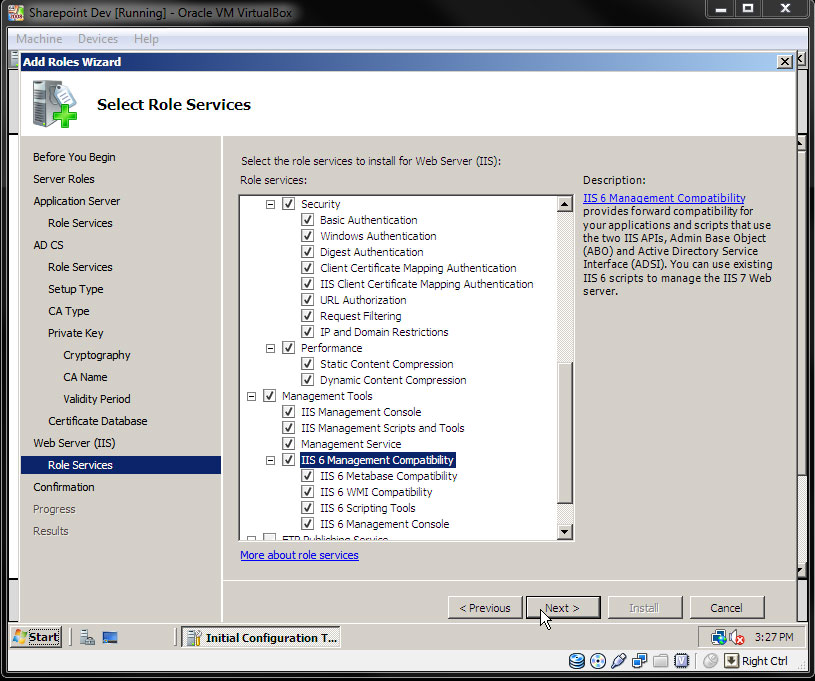Click the mouse integration status icon

pos(710,661)
